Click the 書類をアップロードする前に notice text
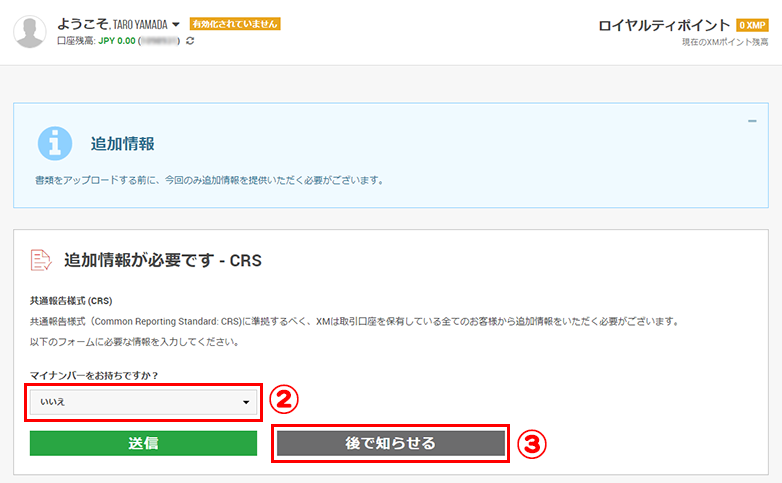This screenshot has height=483, width=782. click(209, 180)
